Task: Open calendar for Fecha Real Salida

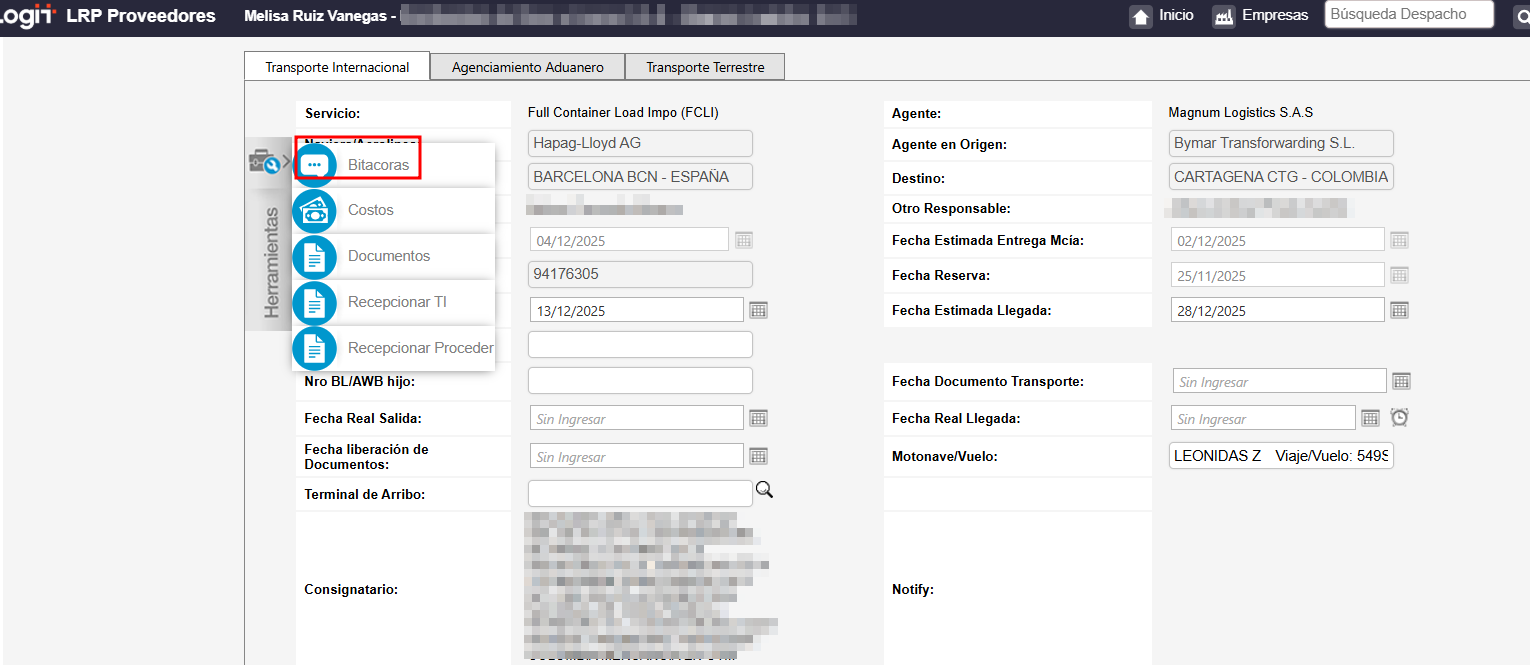Action: (x=758, y=418)
